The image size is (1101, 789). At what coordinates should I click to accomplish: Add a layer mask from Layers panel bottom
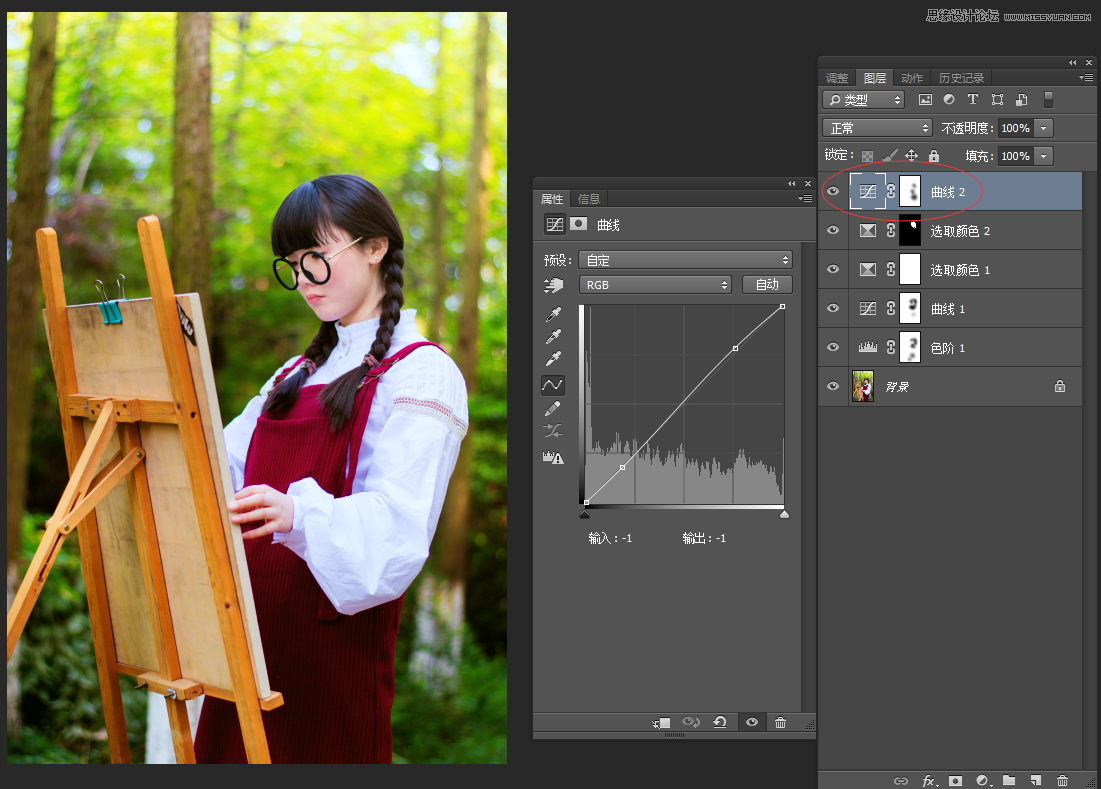pos(956,780)
